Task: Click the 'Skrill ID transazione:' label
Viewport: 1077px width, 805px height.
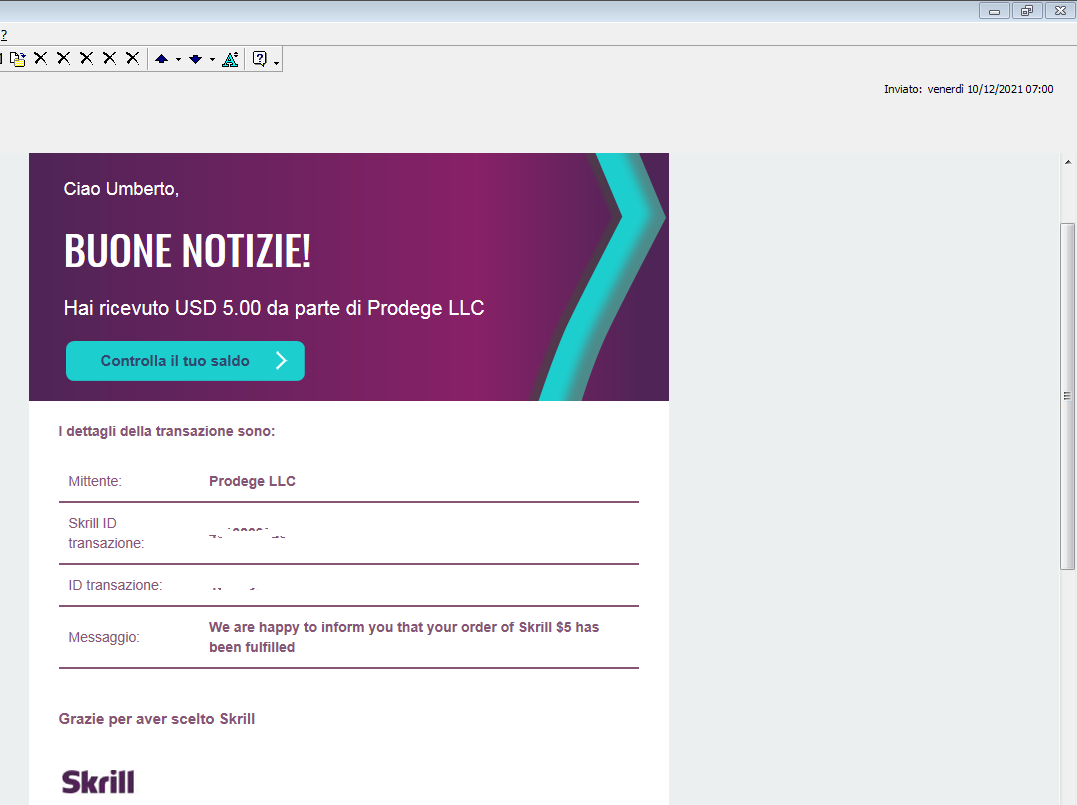Action: click(106, 533)
